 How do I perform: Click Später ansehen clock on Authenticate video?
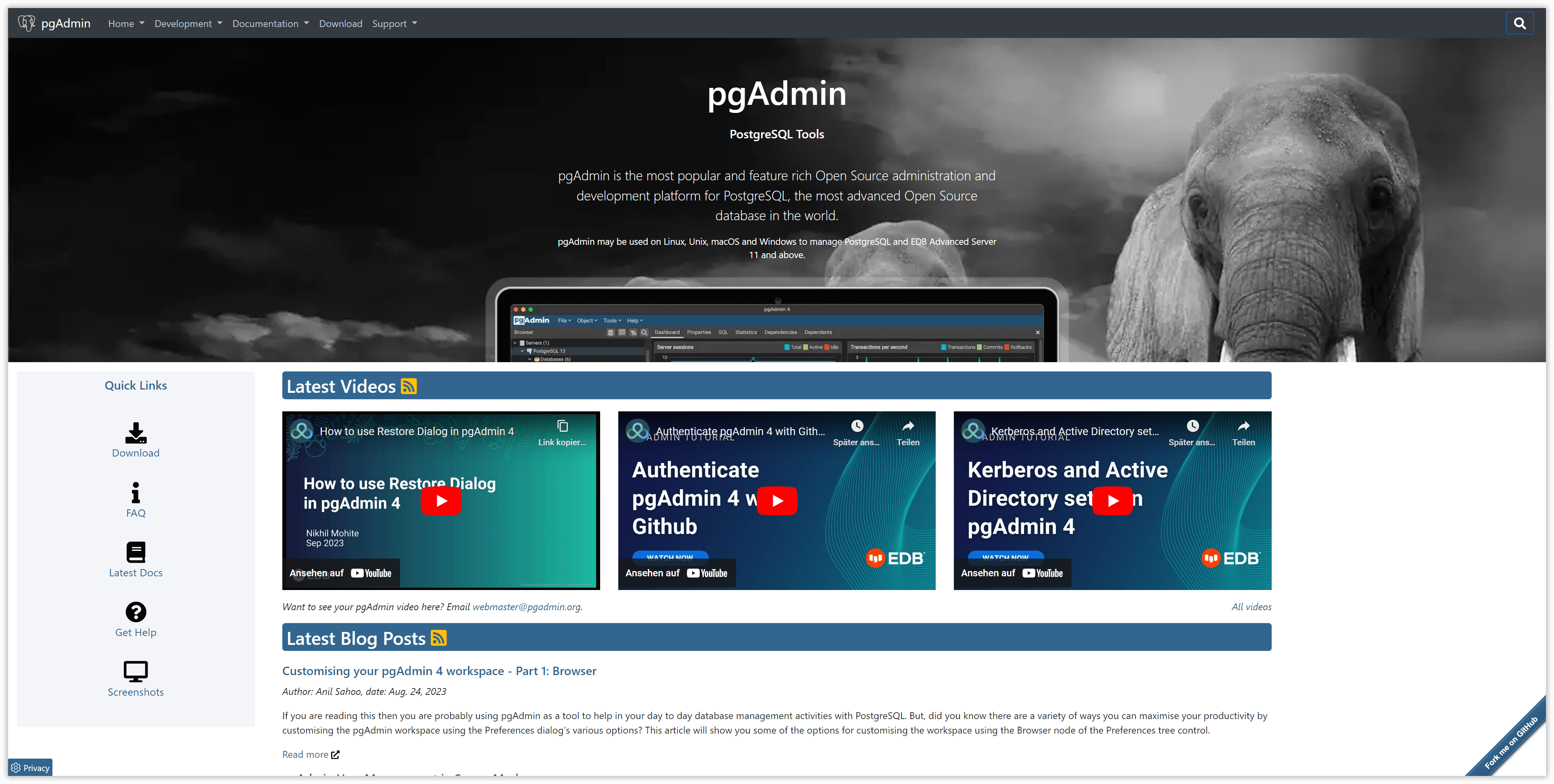tap(857, 426)
